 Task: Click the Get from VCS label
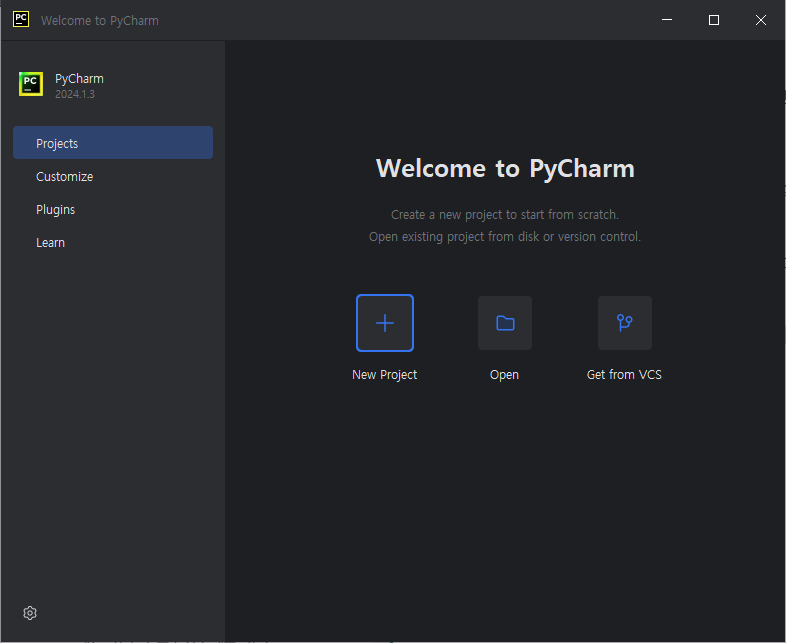624,375
